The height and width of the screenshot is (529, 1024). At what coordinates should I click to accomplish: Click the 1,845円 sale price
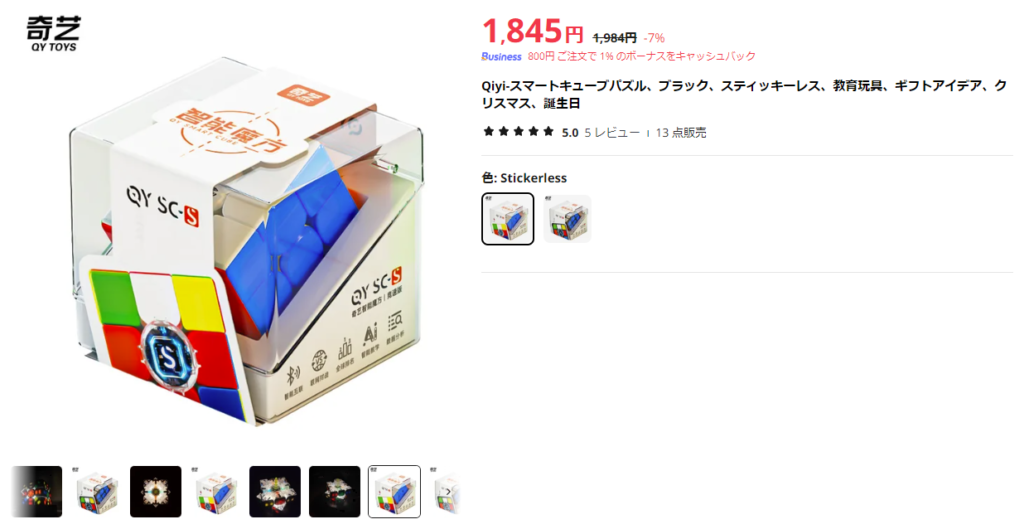(x=532, y=31)
